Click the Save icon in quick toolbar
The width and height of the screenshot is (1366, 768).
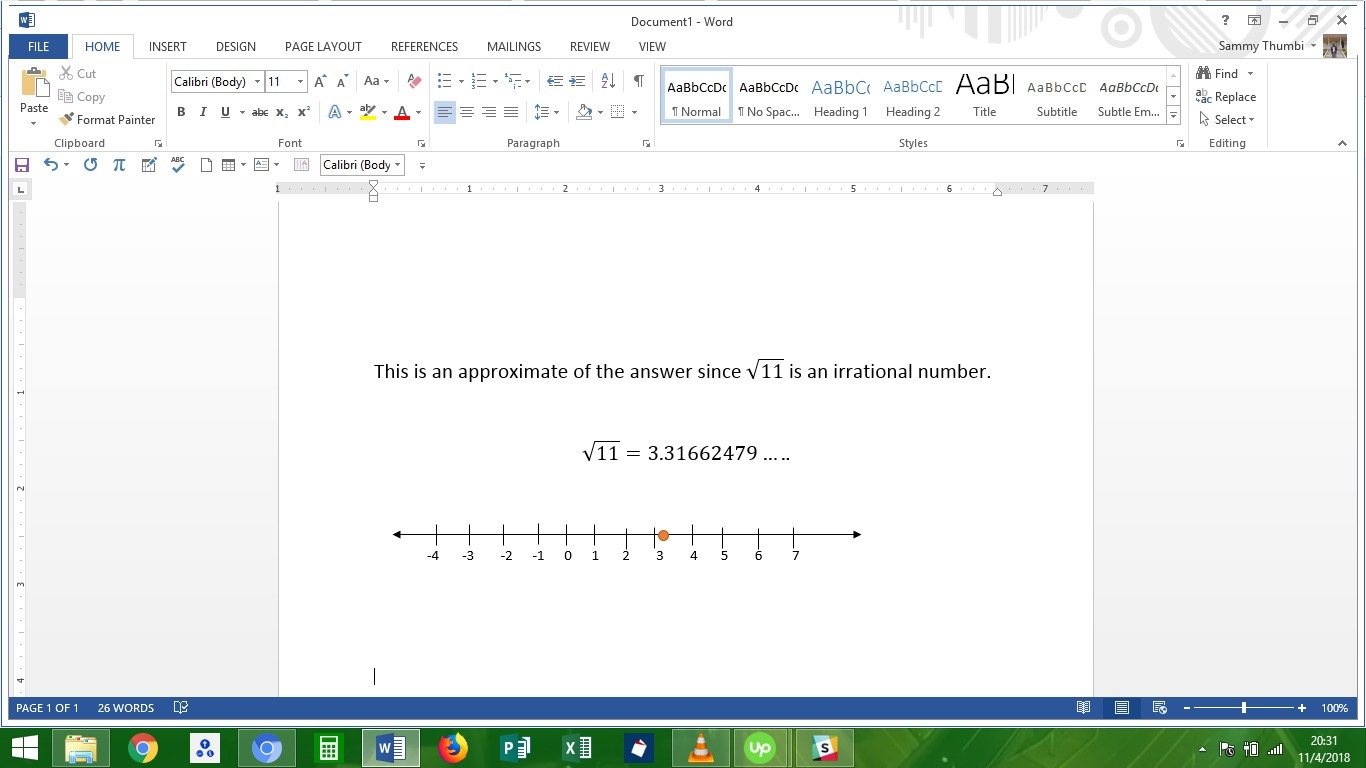[21, 165]
